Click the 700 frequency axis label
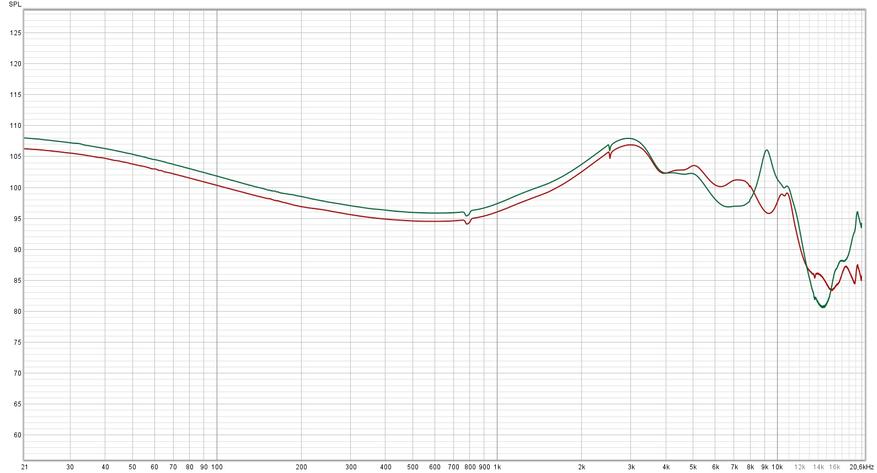 click(454, 467)
